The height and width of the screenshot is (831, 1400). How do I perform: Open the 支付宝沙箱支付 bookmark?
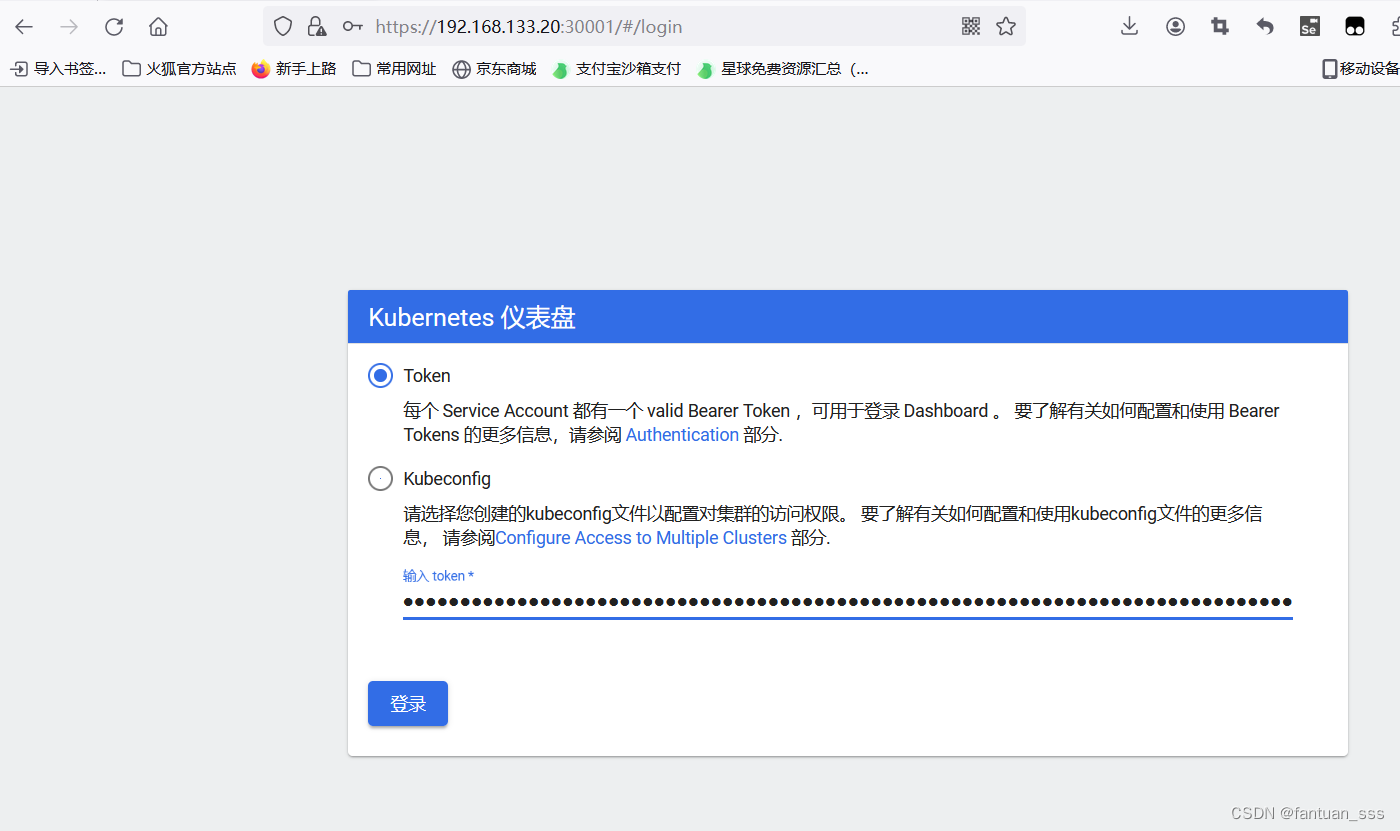[616, 69]
